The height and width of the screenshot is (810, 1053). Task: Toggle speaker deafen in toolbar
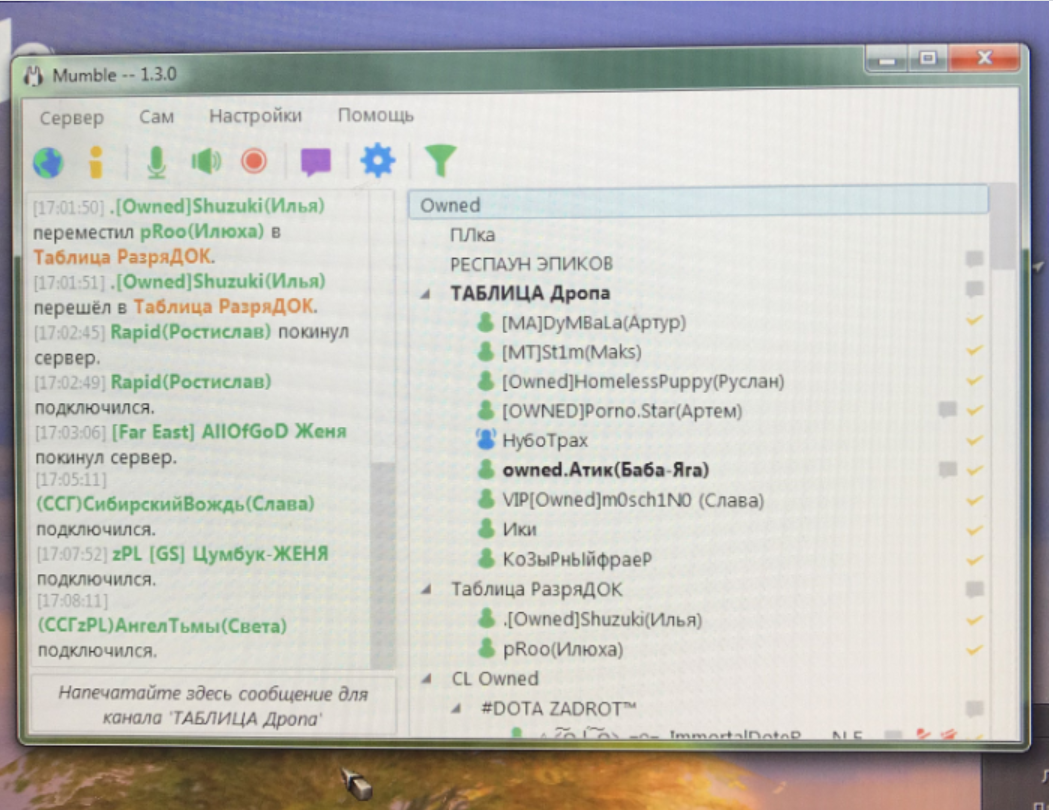(205, 161)
